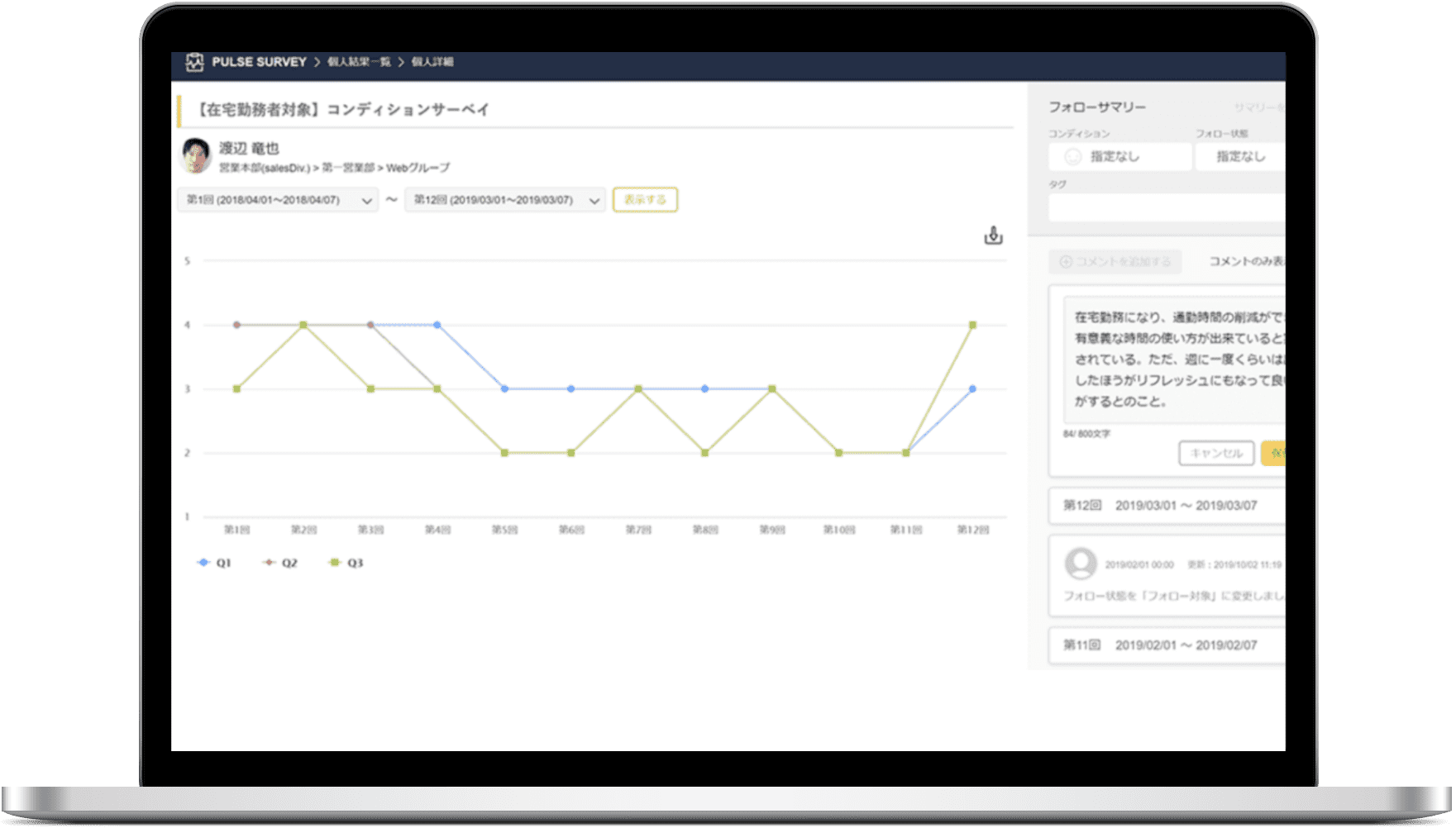1456x828 pixels.
Task: Toggle the Q1 legend series
Action: pos(215,563)
